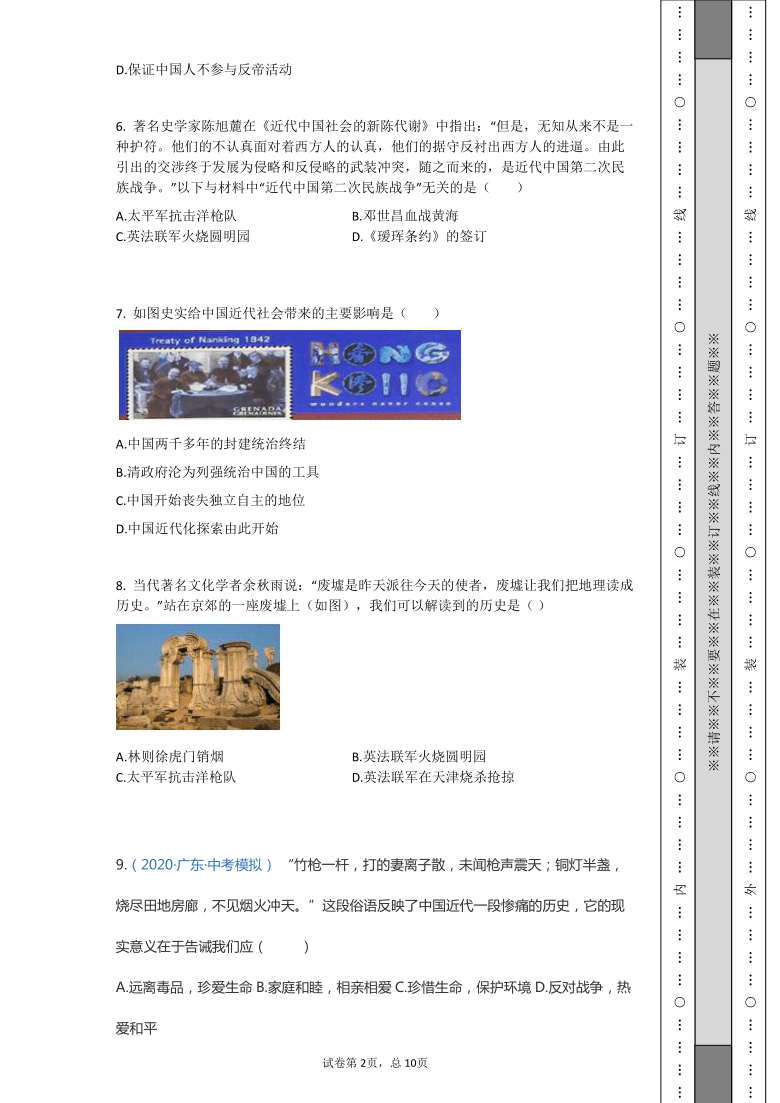Image resolution: width=780 pixels, height=1103 pixels.
Task: Select option D 中国近代化探索由此开始
Action: [197, 529]
